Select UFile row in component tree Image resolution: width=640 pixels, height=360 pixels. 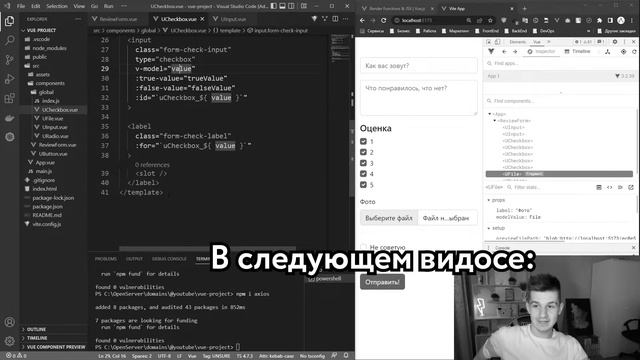[x=559, y=174]
